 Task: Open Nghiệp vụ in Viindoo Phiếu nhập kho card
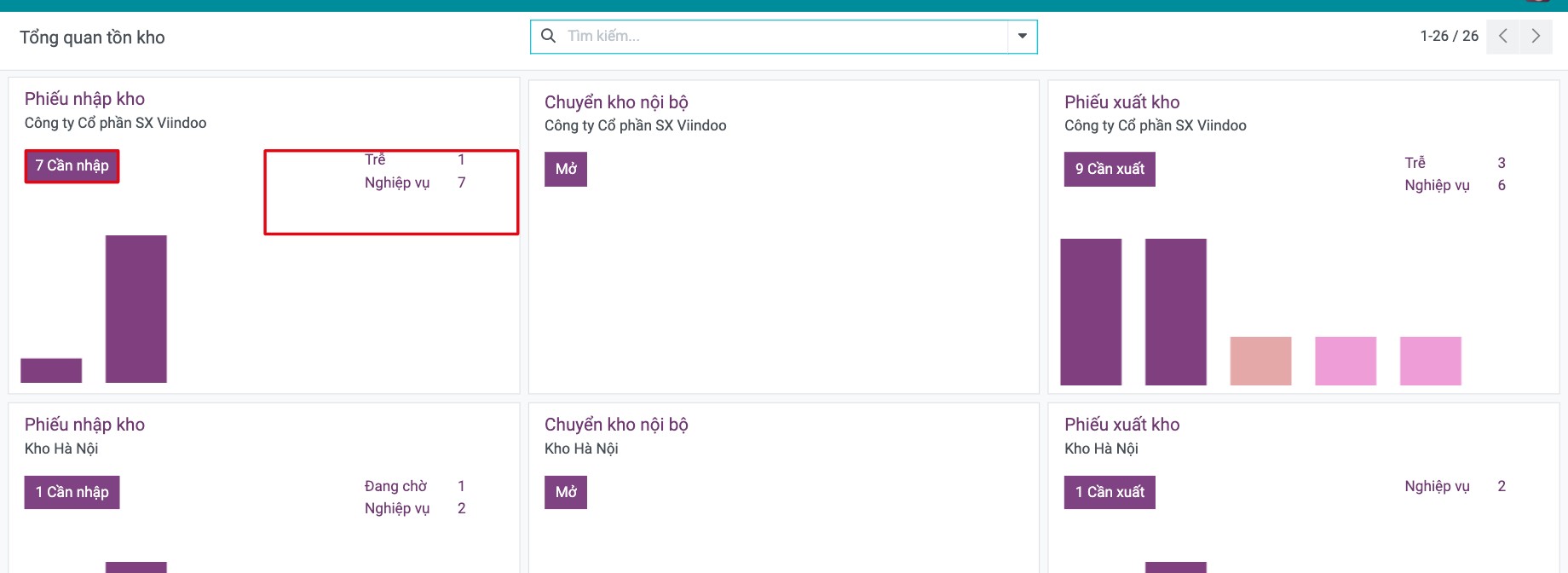point(397,182)
